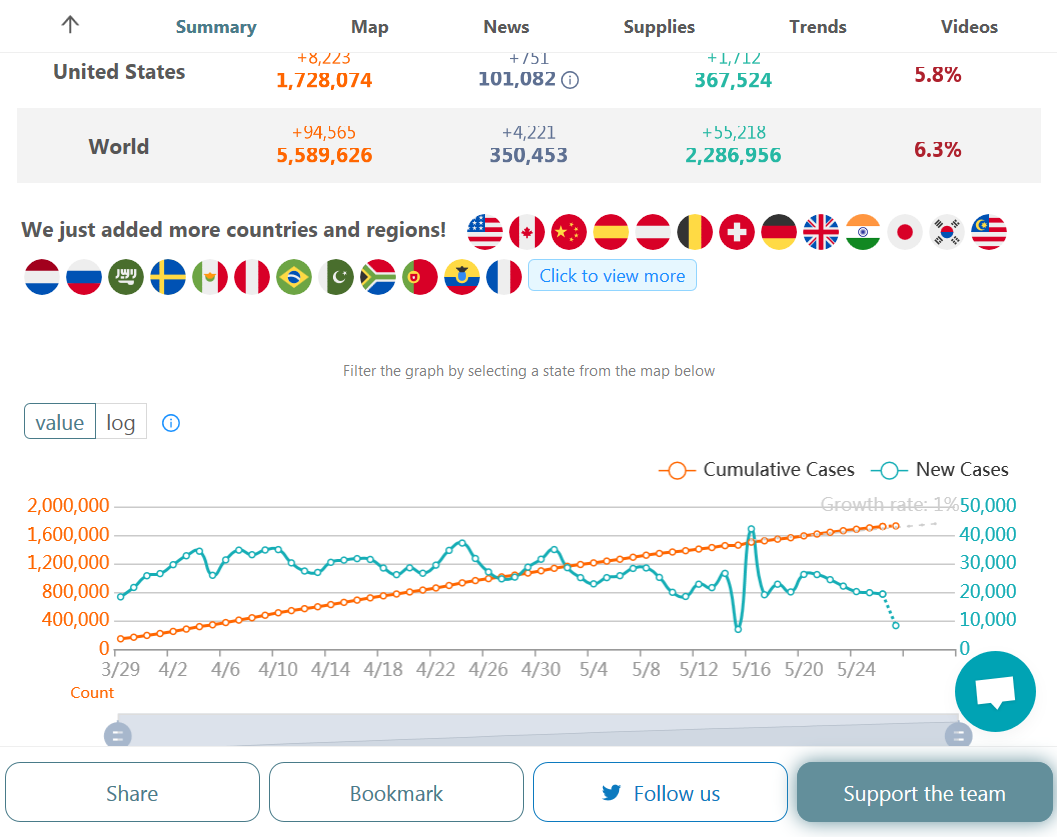Toggle the New Cases legend series
Screen dimensions: 1057x837
[939, 470]
